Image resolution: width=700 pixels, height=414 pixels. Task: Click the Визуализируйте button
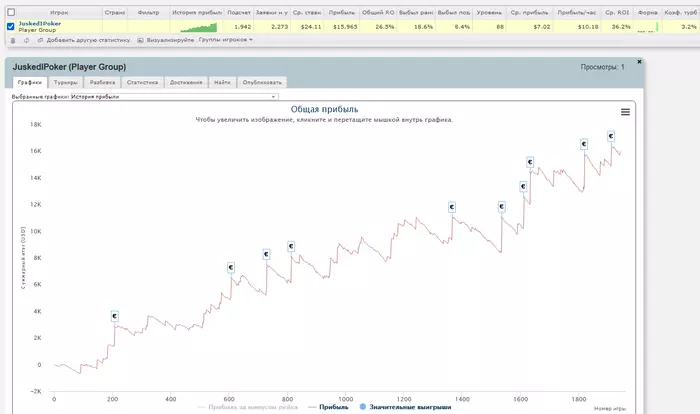[x=170, y=40]
